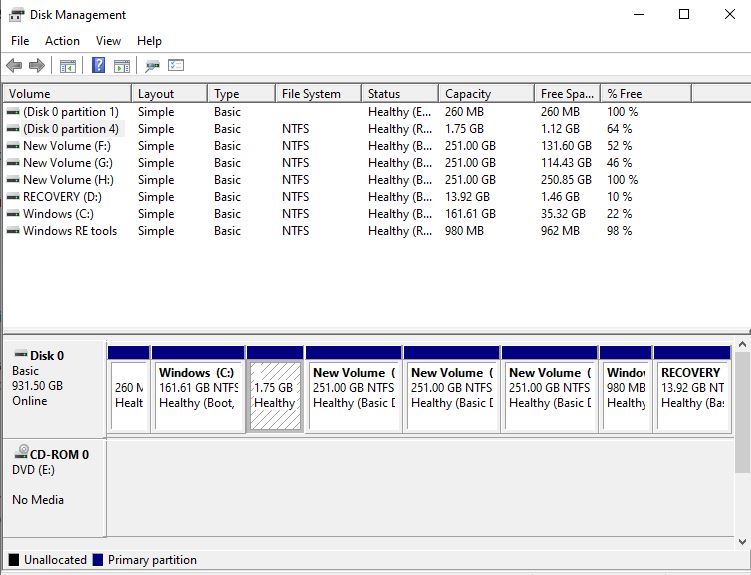Select New Volume (F:) in volume list
Viewport: 751px width, 575px height.
67,146
